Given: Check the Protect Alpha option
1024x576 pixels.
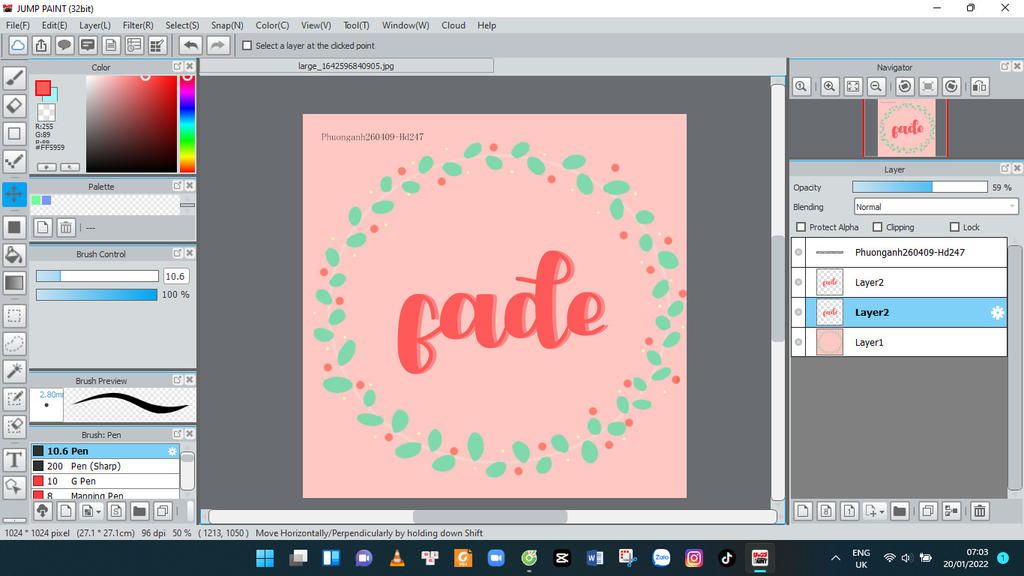Looking at the screenshot, I should coord(801,227).
